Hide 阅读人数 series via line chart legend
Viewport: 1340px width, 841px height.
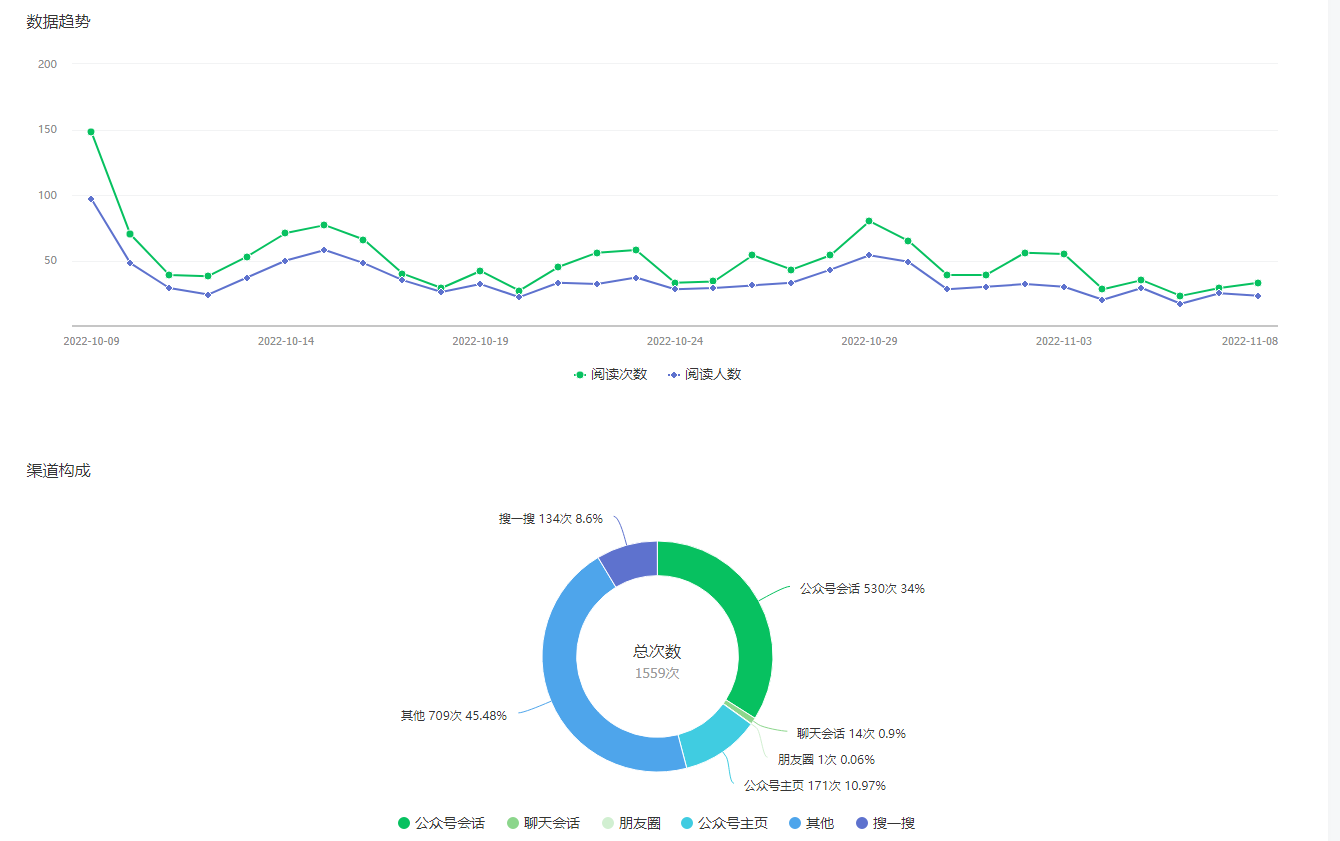click(704, 374)
